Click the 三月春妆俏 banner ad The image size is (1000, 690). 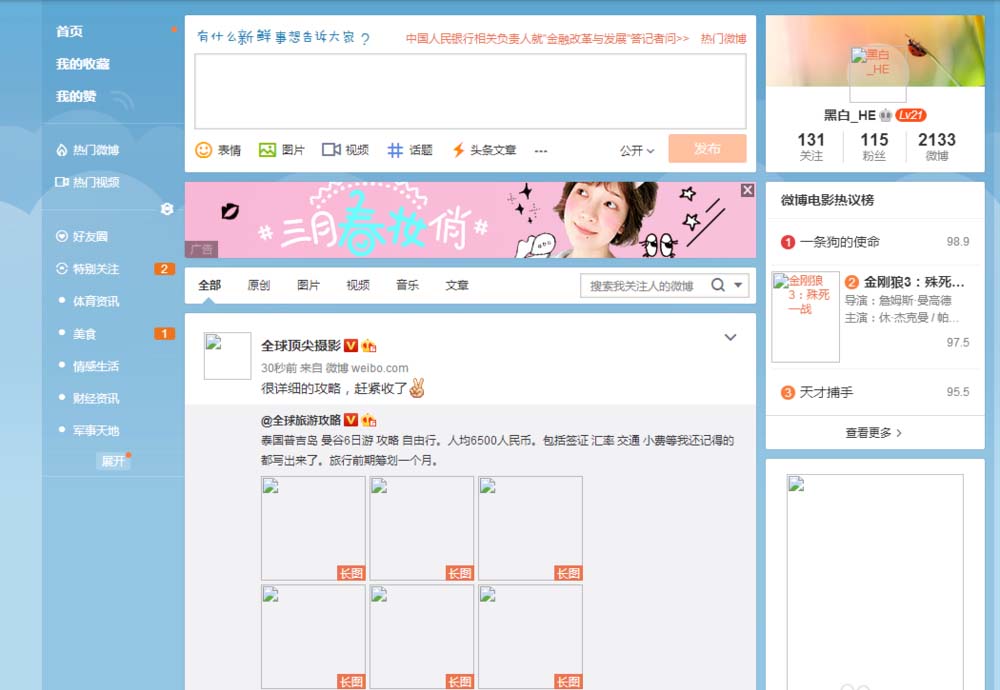(470, 220)
